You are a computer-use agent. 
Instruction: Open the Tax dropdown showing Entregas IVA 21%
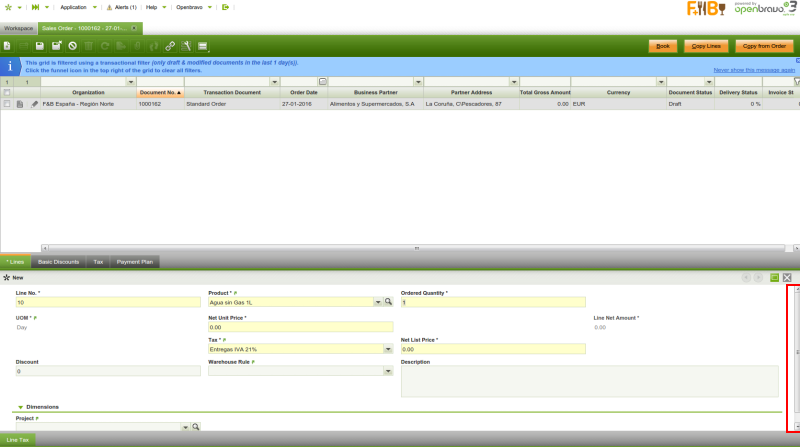387,349
